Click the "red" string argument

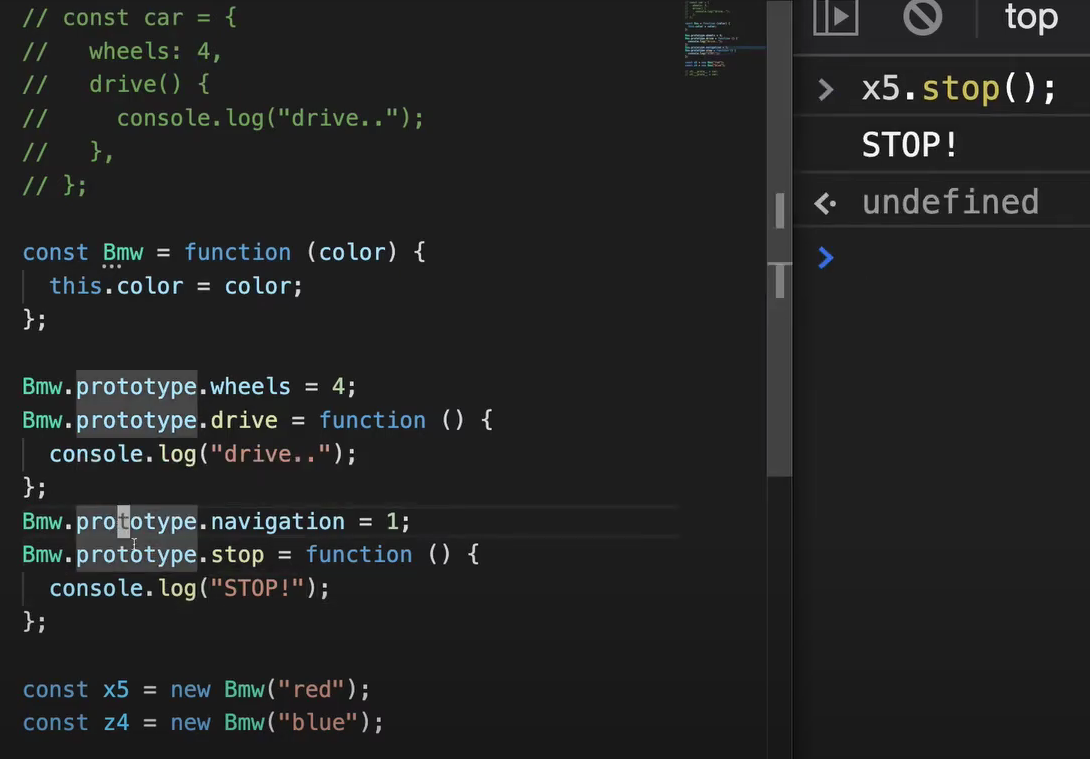tap(311, 689)
